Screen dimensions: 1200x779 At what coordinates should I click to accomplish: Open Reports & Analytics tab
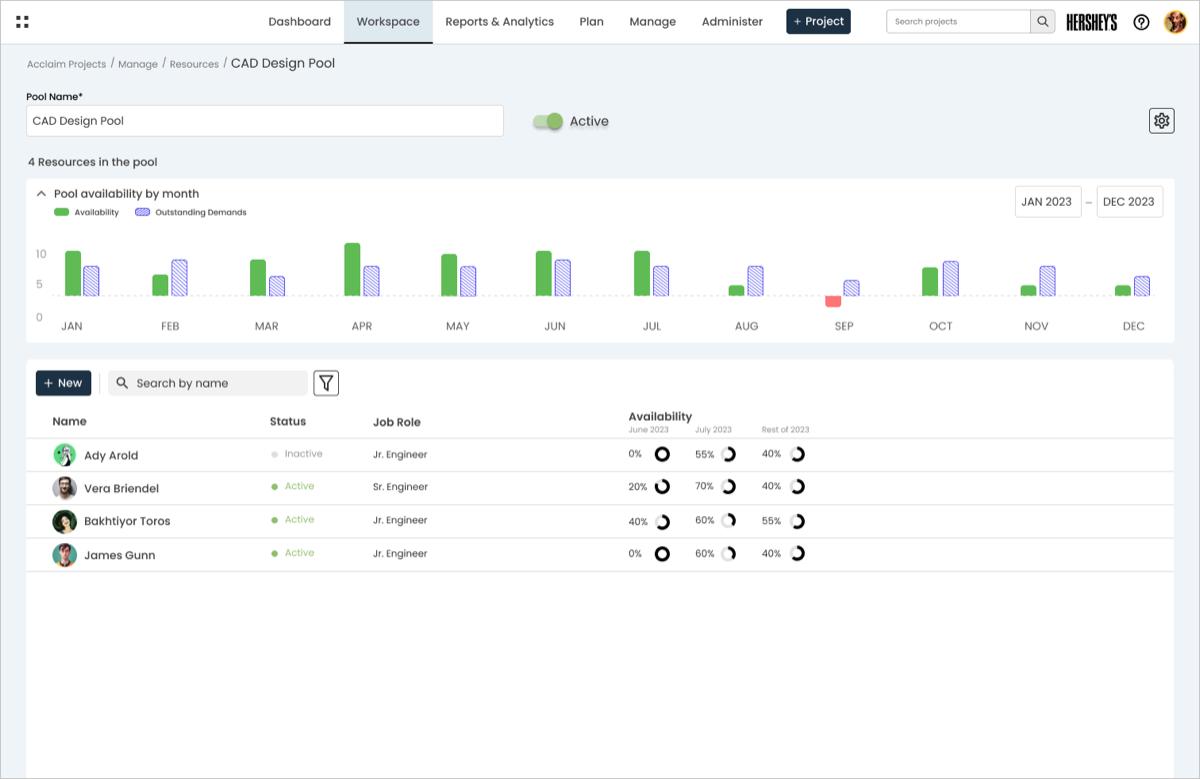499,22
